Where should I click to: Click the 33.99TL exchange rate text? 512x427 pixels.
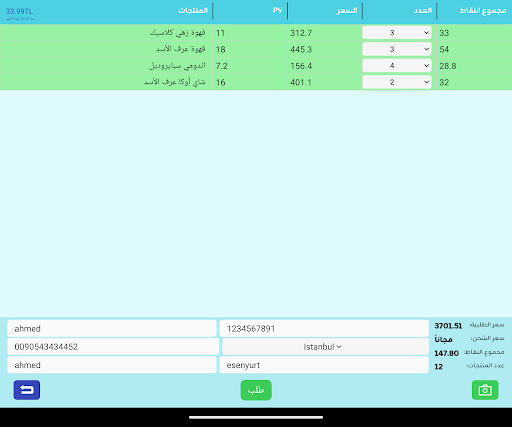click(19, 11)
